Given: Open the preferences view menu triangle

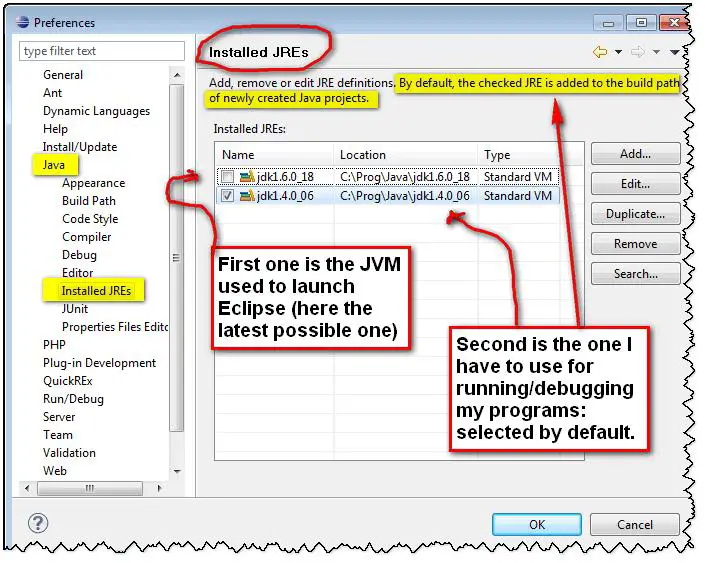Looking at the screenshot, I should (674, 53).
